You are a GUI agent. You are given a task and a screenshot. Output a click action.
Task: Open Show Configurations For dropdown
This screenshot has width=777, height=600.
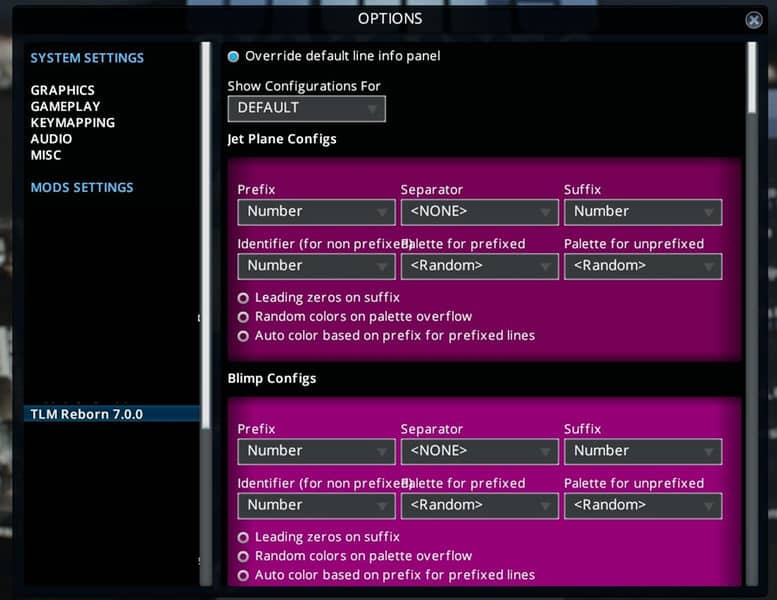tap(306, 108)
